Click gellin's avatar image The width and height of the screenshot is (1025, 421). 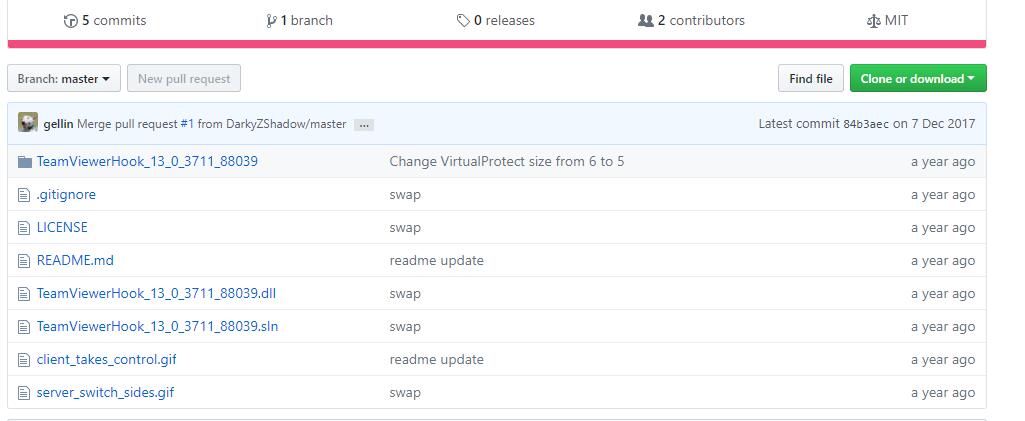click(27, 123)
